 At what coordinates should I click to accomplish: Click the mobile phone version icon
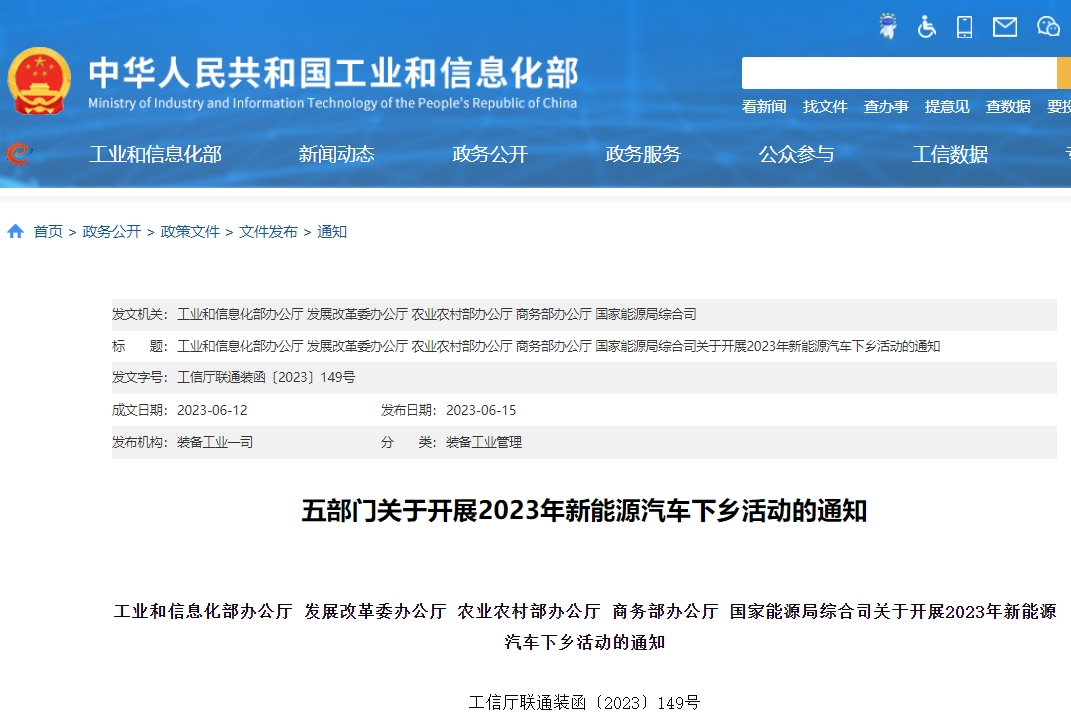[964, 27]
